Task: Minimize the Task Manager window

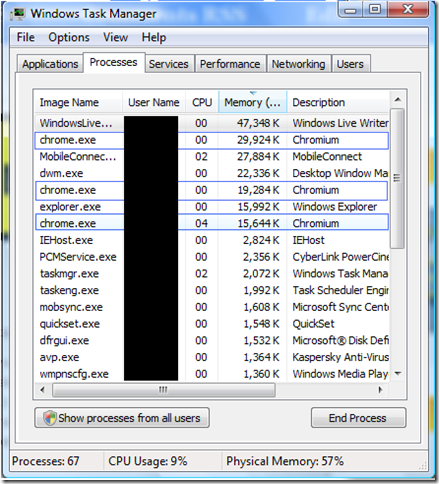Action: coord(350,10)
